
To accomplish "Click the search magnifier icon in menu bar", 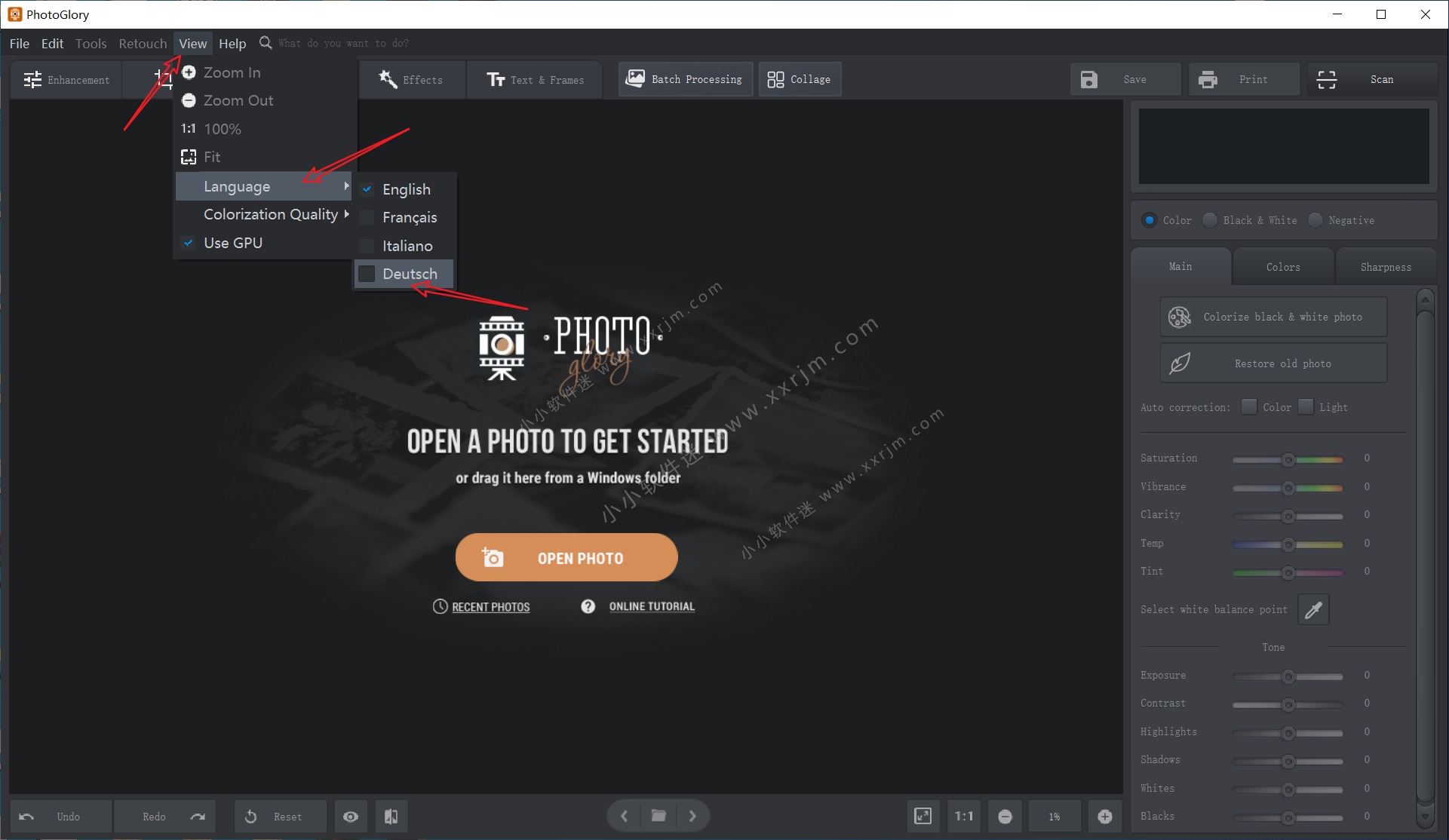I will [266, 43].
